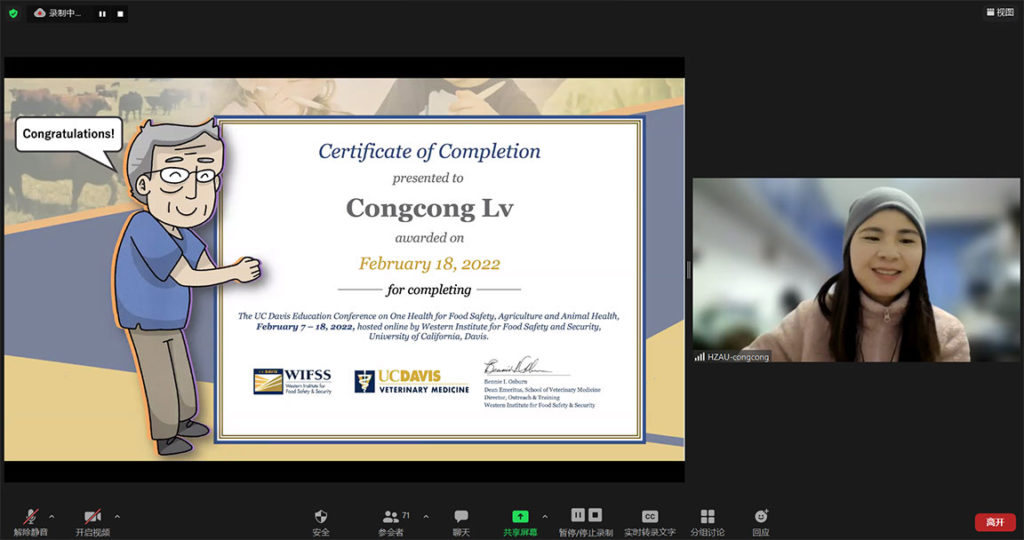Expand share screen options arrow

545,516
